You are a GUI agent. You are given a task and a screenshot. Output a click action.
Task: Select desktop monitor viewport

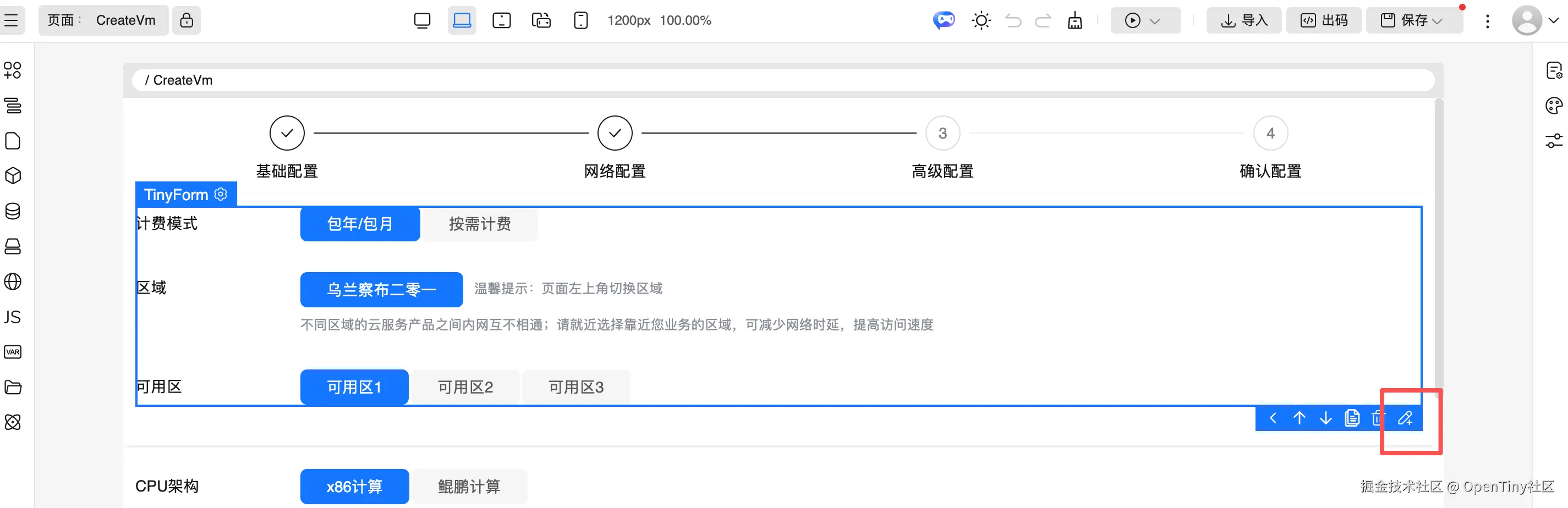[x=422, y=20]
